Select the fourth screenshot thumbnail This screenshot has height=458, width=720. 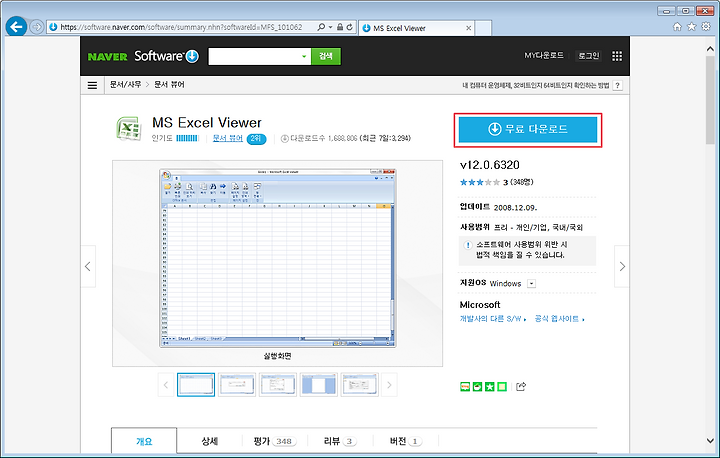coord(319,384)
